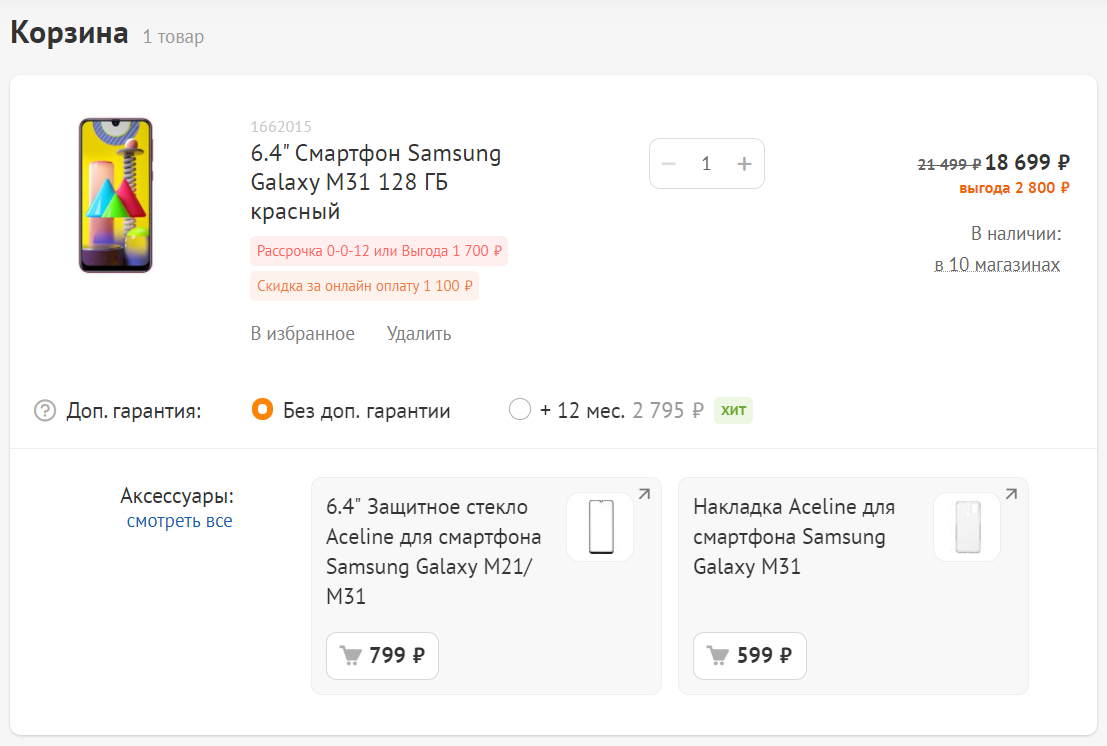
Task: Click the protective glass thumbnail image
Action: pos(600,527)
